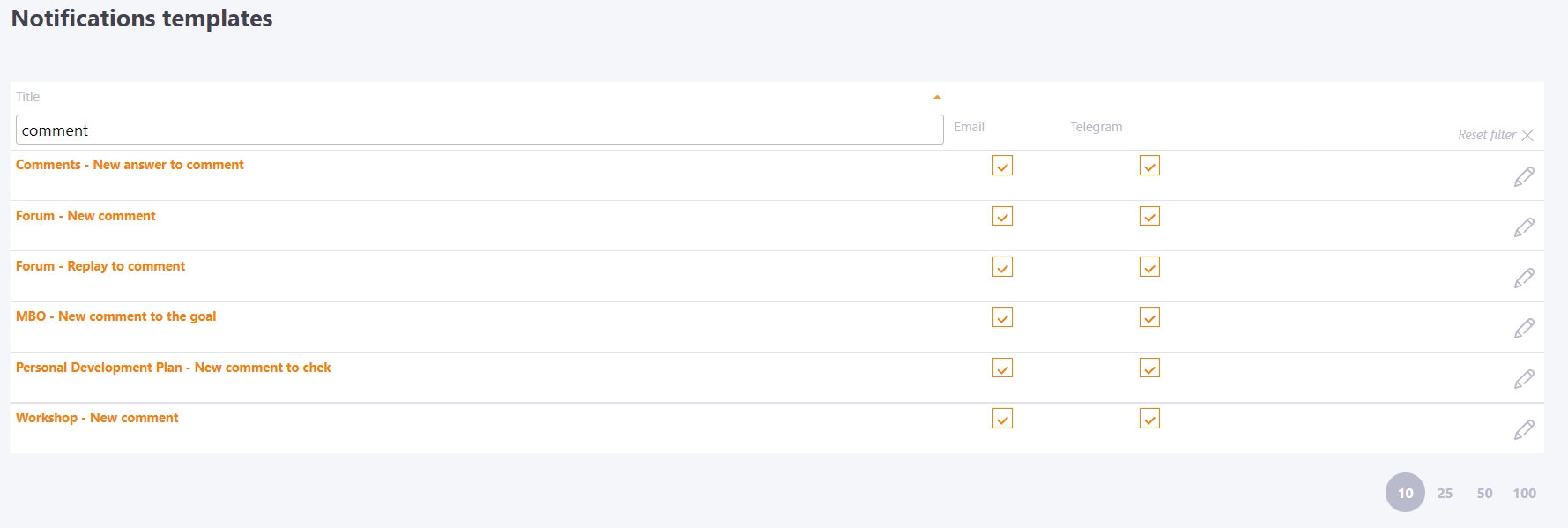Show 25 items per page
This screenshot has height=528, width=1568.
click(1445, 493)
